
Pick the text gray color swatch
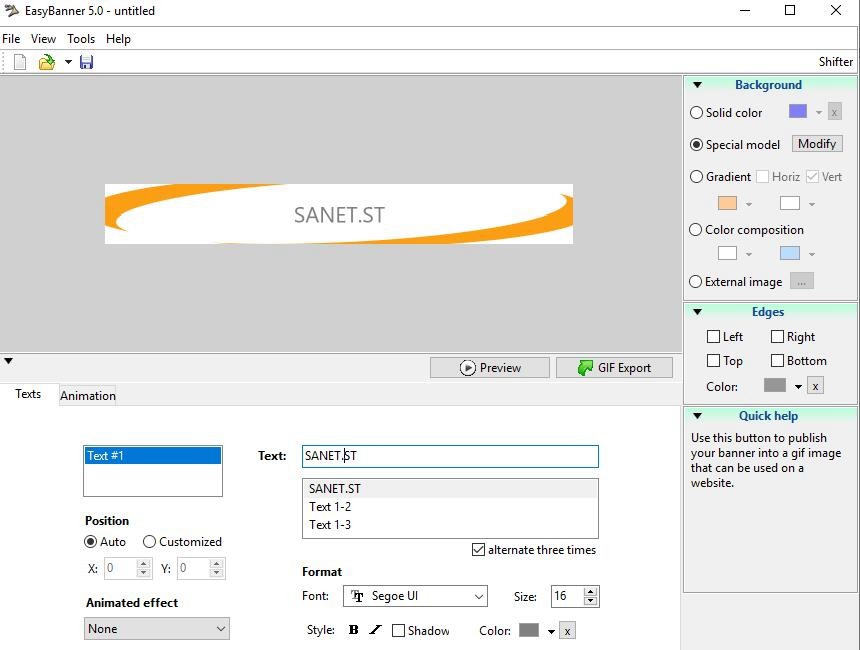coord(529,630)
